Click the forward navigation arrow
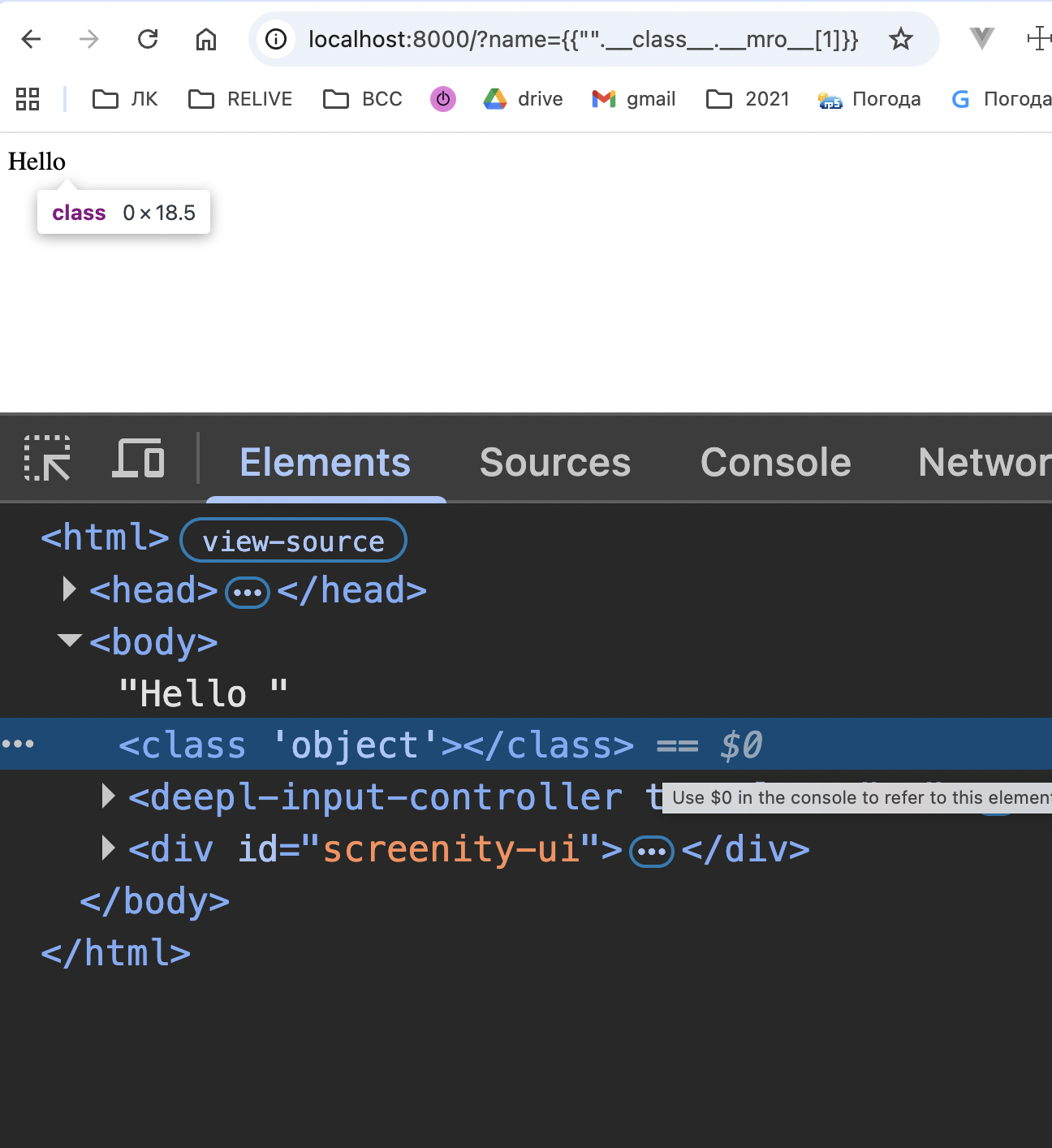Image resolution: width=1052 pixels, height=1148 pixels. [x=89, y=39]
